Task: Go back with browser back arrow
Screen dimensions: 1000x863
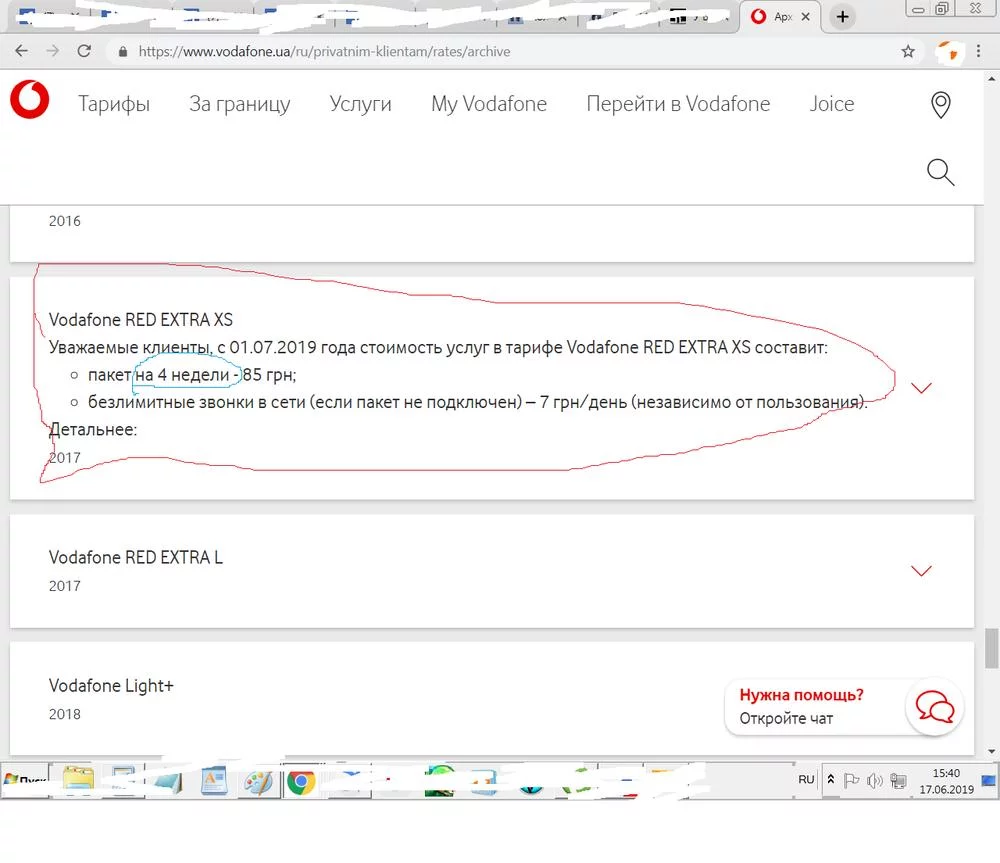Action: click(22, 51)
